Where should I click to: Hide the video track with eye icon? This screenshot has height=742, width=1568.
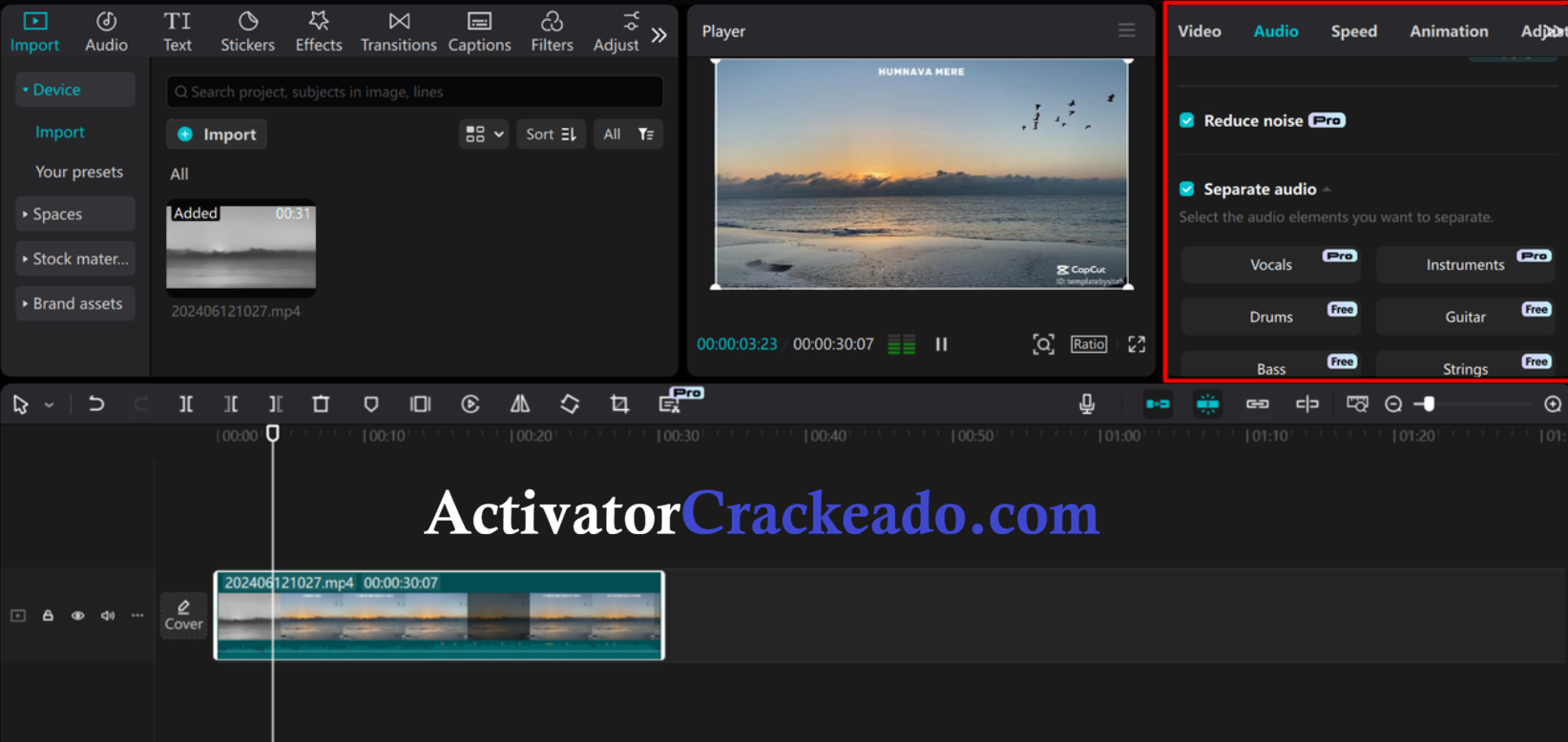pyautogui.click(x=78, y=616)
